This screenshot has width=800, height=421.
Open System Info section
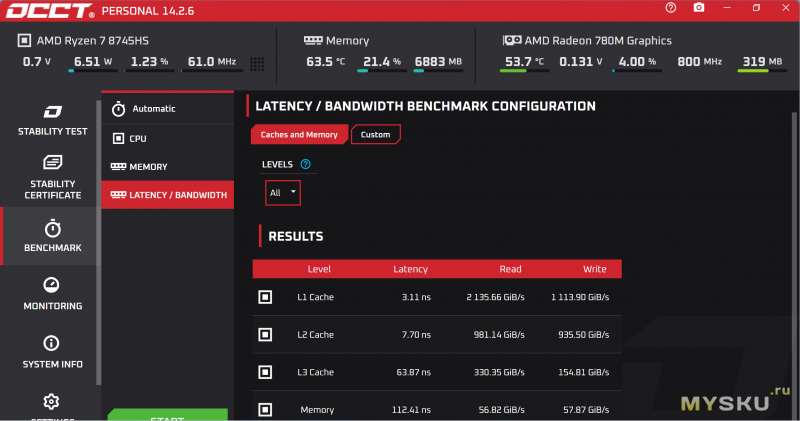[x=53, y=352]
